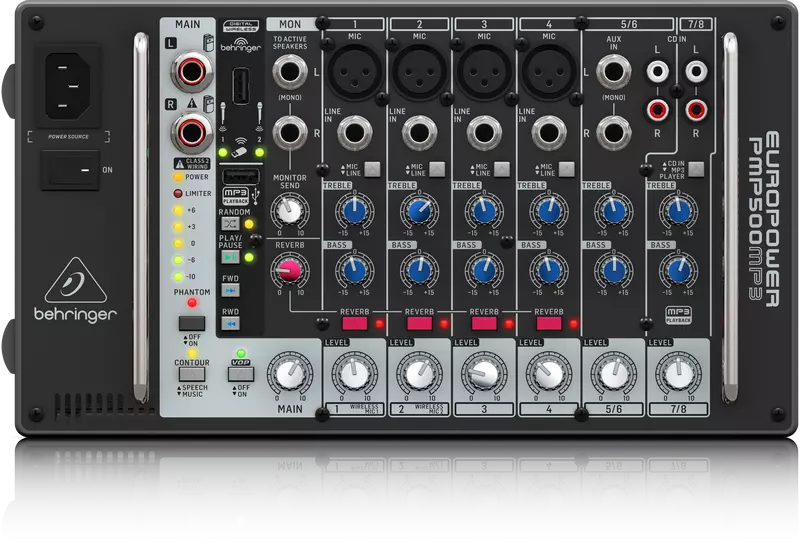Image resolution: width=800 pixels, height=546 pixels.
Task: Click channel 2 BASS knob
Action: click(419, 270)
